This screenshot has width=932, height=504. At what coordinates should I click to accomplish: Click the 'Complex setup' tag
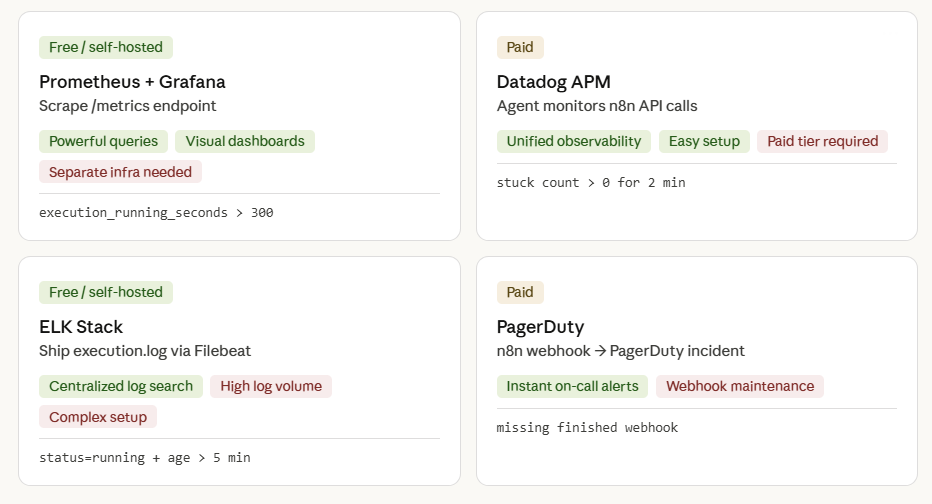[x=98, y=417]
